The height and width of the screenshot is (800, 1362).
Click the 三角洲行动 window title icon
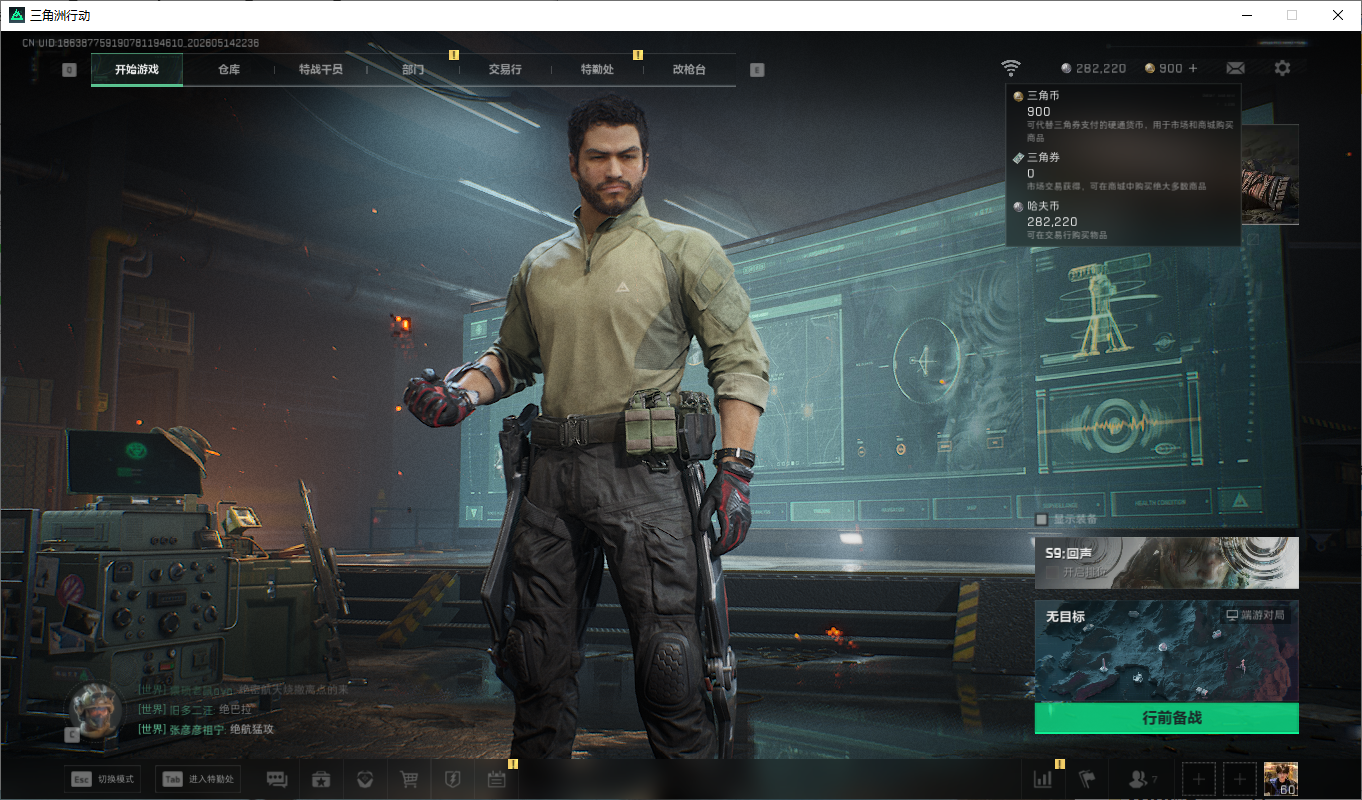point(16,15)
